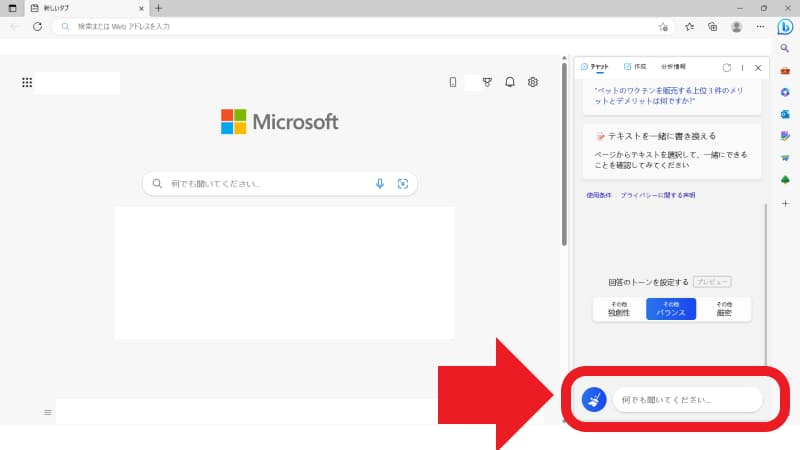This screenshot has width=800, height=450.
Task: Click the sidebar search magnifier icon
Action: (785, 48)
